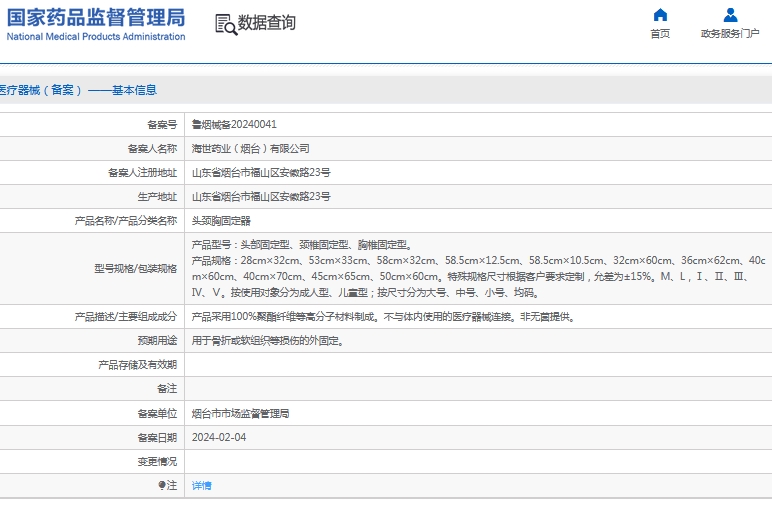
Task: Click the 预期用途 description text
Action: [x=268, y=341]
